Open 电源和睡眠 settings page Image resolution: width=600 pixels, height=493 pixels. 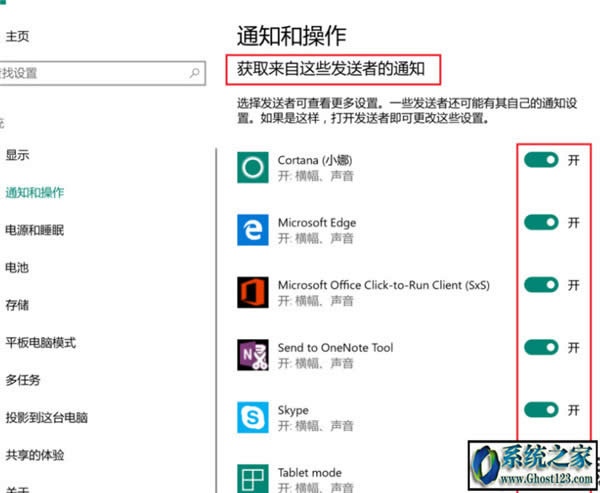point(34,230)
